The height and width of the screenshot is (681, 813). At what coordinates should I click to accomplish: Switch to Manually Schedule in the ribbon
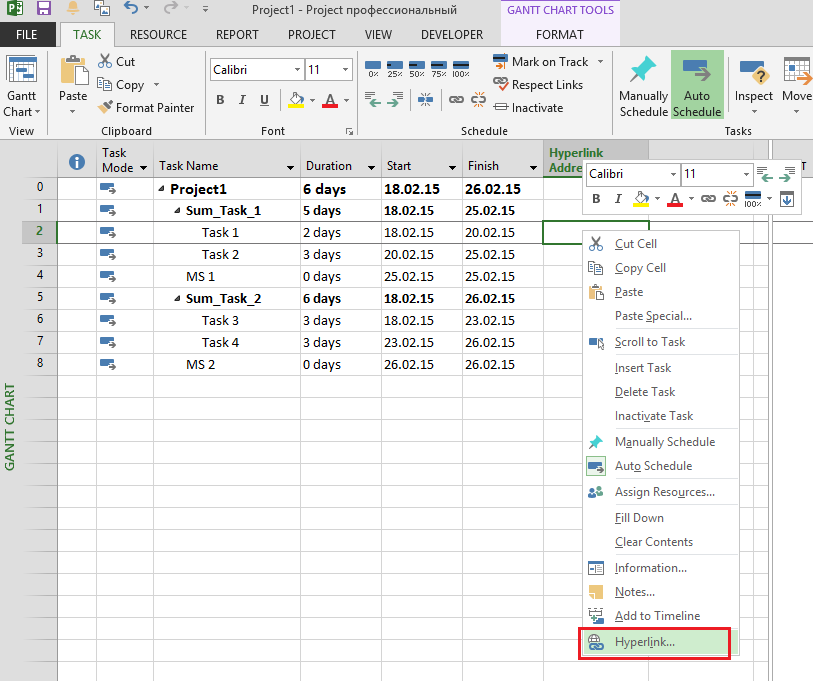(643, 87)
